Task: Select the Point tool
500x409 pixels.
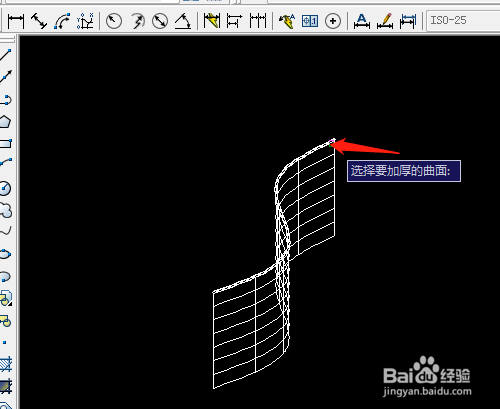Action: [x=5, y=343]
